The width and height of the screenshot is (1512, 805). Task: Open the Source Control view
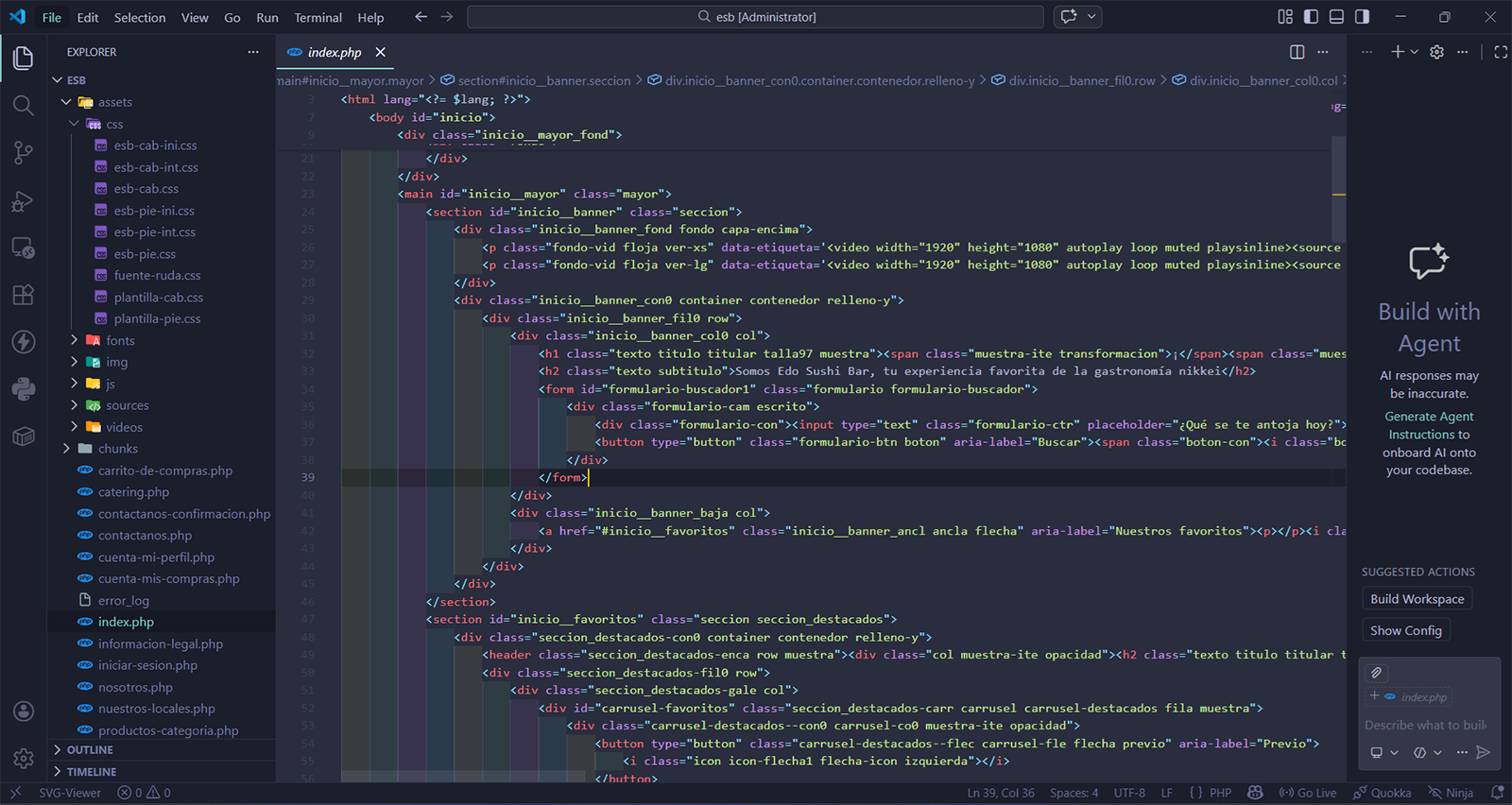pyautogui.click(x=23, y=152)
